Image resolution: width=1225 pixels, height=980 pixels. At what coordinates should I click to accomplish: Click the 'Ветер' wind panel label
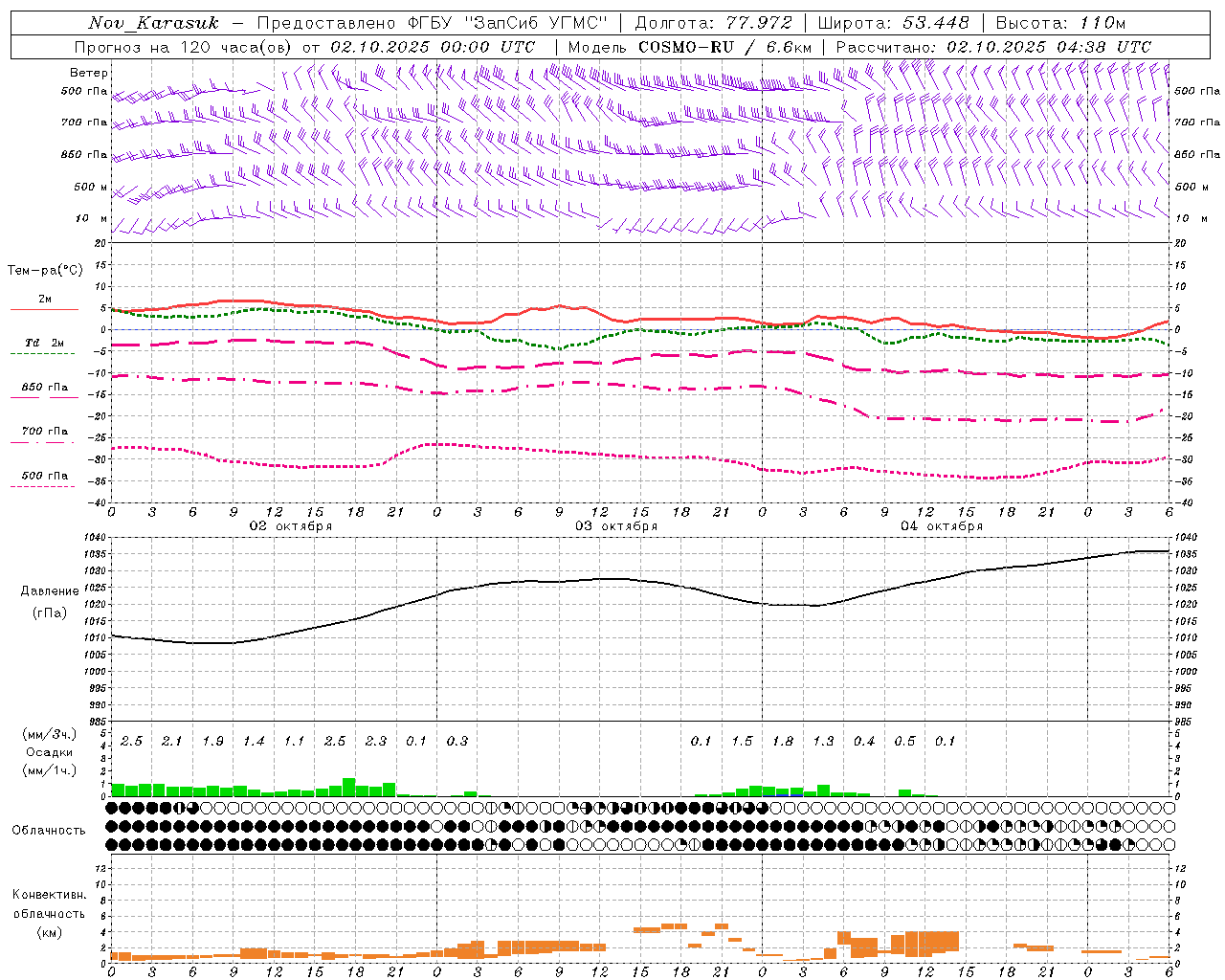tap(89, 73)
